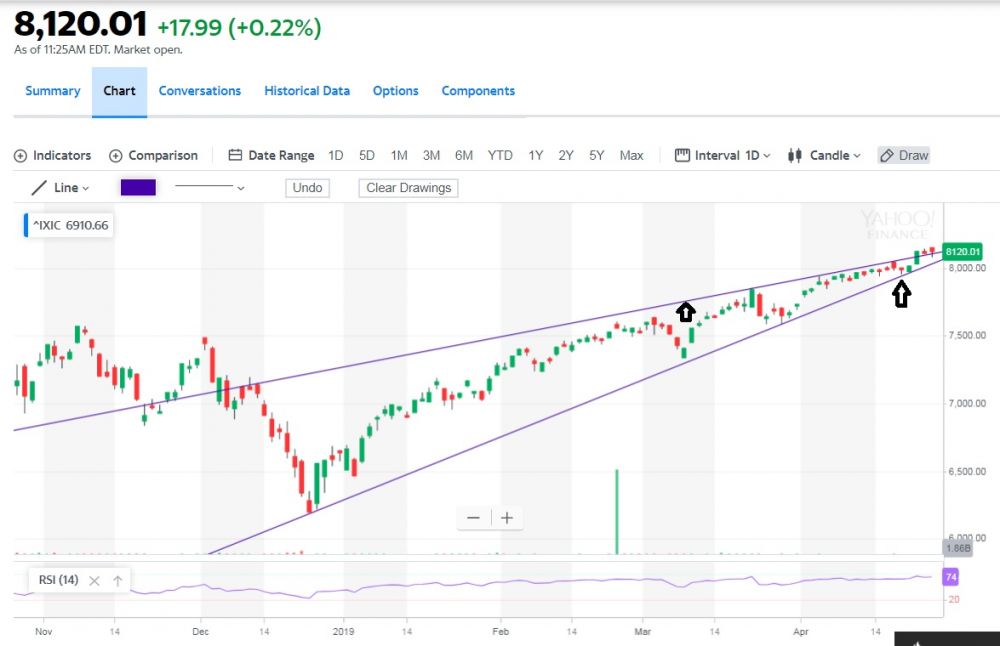Toggle the Draw pencil tool
The height and width of the screenshot is (646, 1000).
coord(904,156)
